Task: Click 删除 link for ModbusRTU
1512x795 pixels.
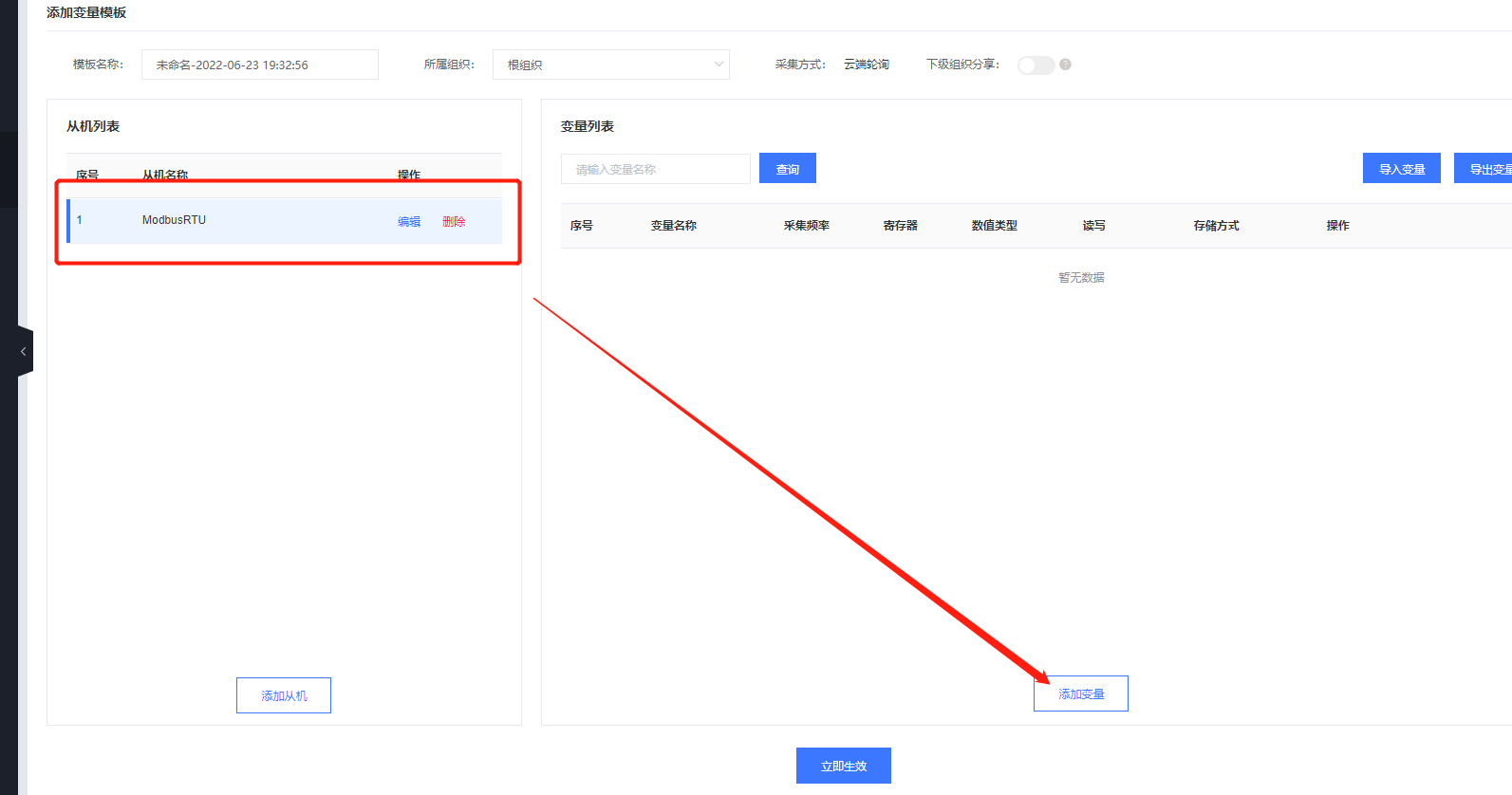Action: coord(454,221)
